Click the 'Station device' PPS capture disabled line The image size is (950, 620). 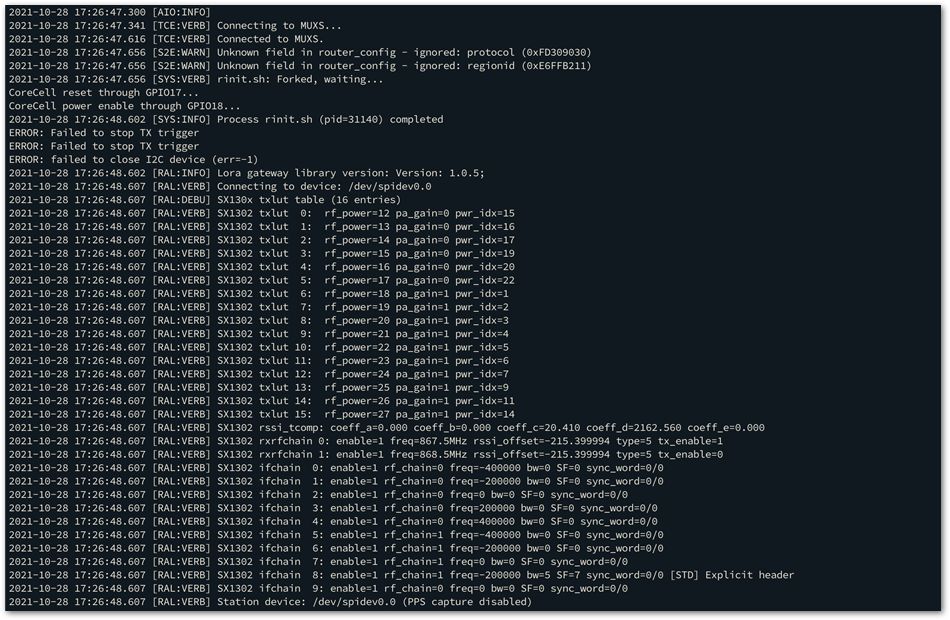tap(270, 601)
